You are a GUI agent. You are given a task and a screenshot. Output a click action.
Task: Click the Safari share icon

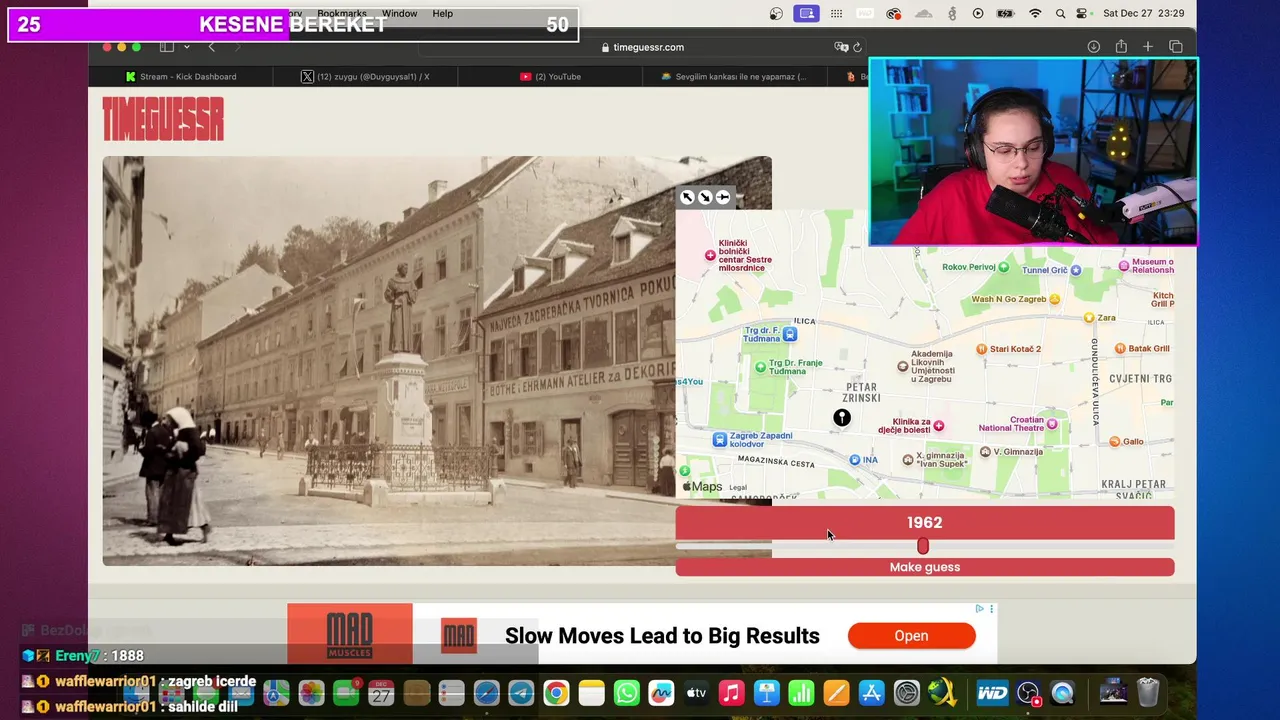pyautogui.click(x=1121, y=47)
